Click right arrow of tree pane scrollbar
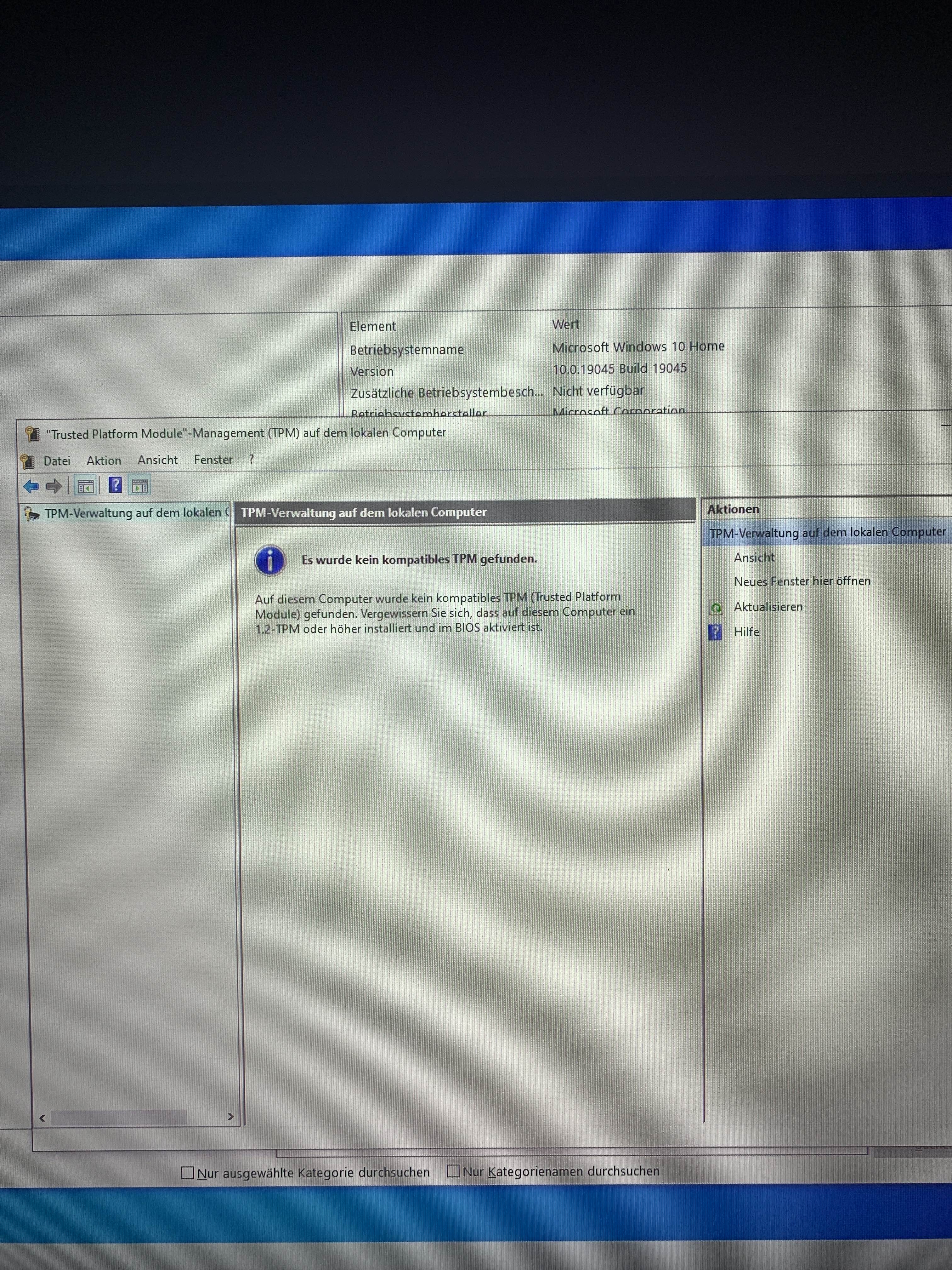The height and width of the screenshot is (1270, 952). point(230,1117)
